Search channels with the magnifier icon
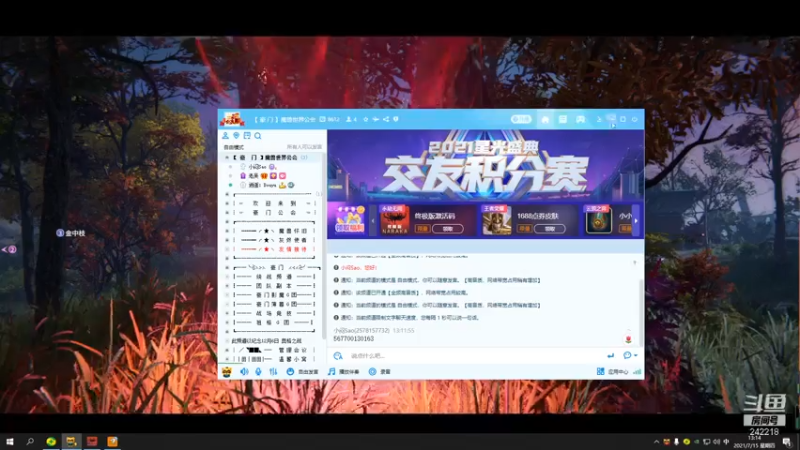 point(258,136)
